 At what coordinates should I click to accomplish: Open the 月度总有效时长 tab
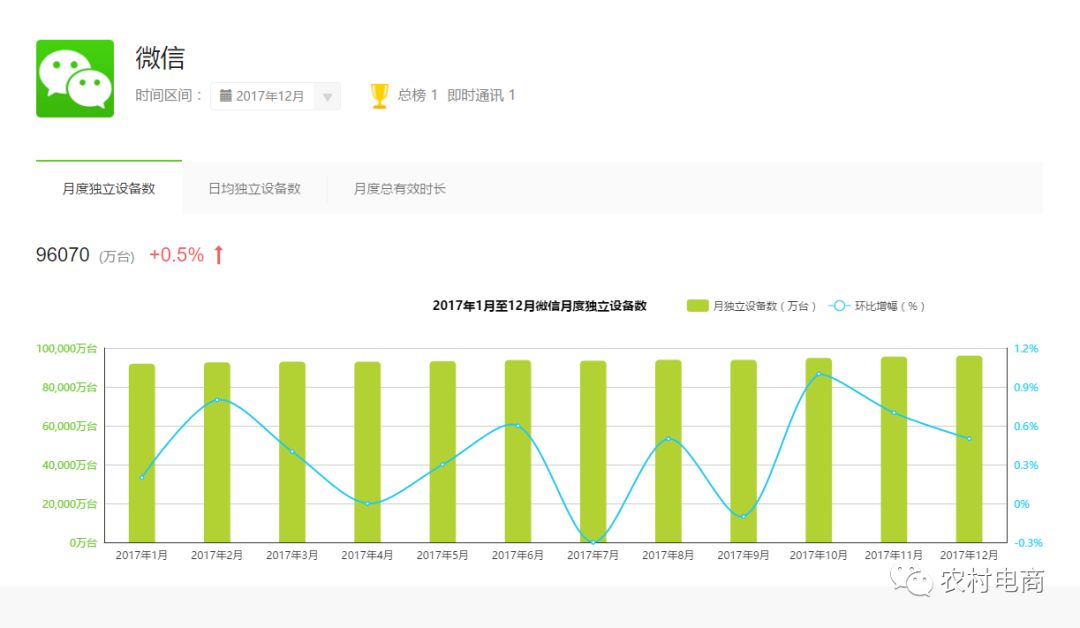[399, 188]
